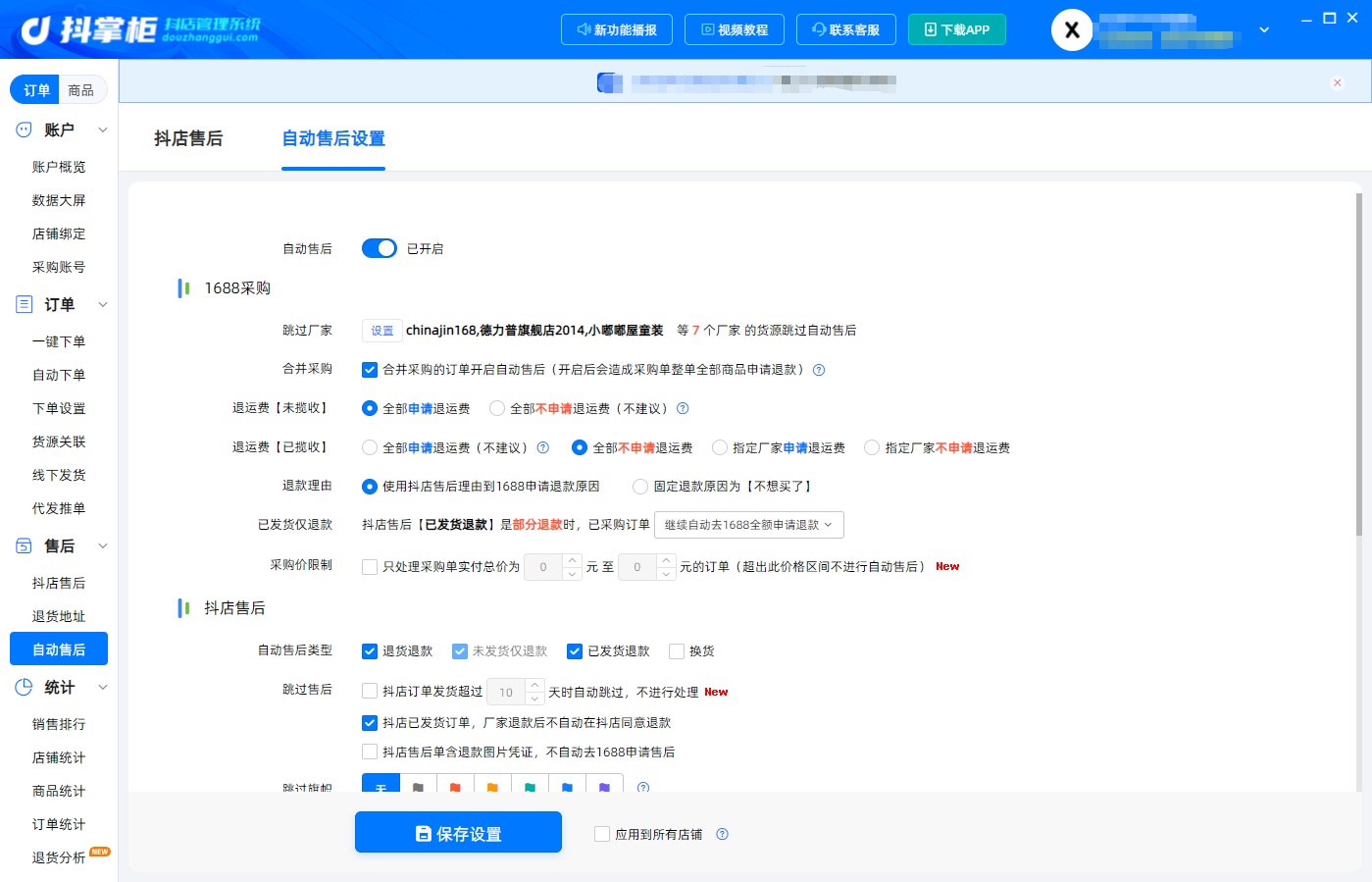
Task: Open the user account dropdown arrow
Action: pos(1264,29)
